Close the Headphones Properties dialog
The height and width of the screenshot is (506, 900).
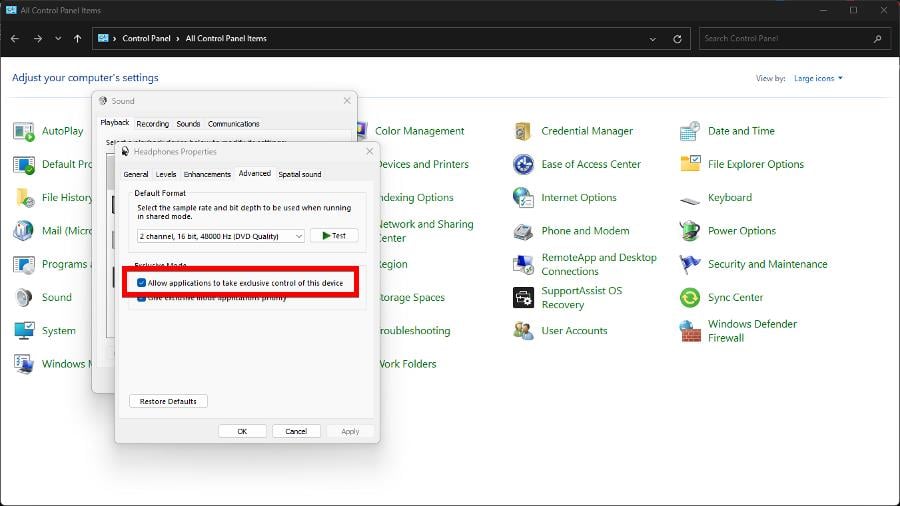click(370, 151)
